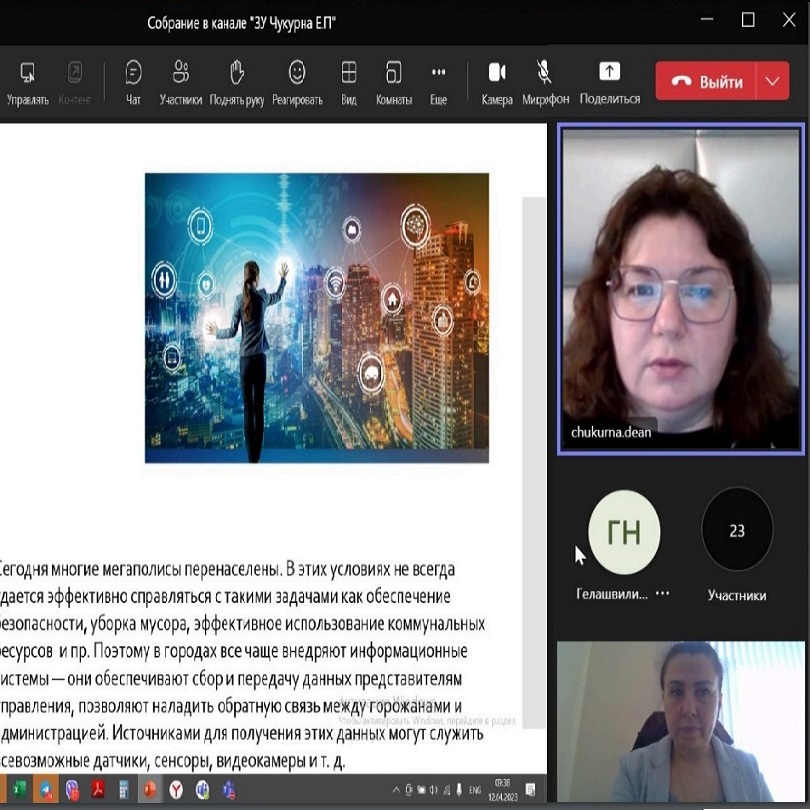
Task: Open network settings tray icon
Action: point(446,790)
